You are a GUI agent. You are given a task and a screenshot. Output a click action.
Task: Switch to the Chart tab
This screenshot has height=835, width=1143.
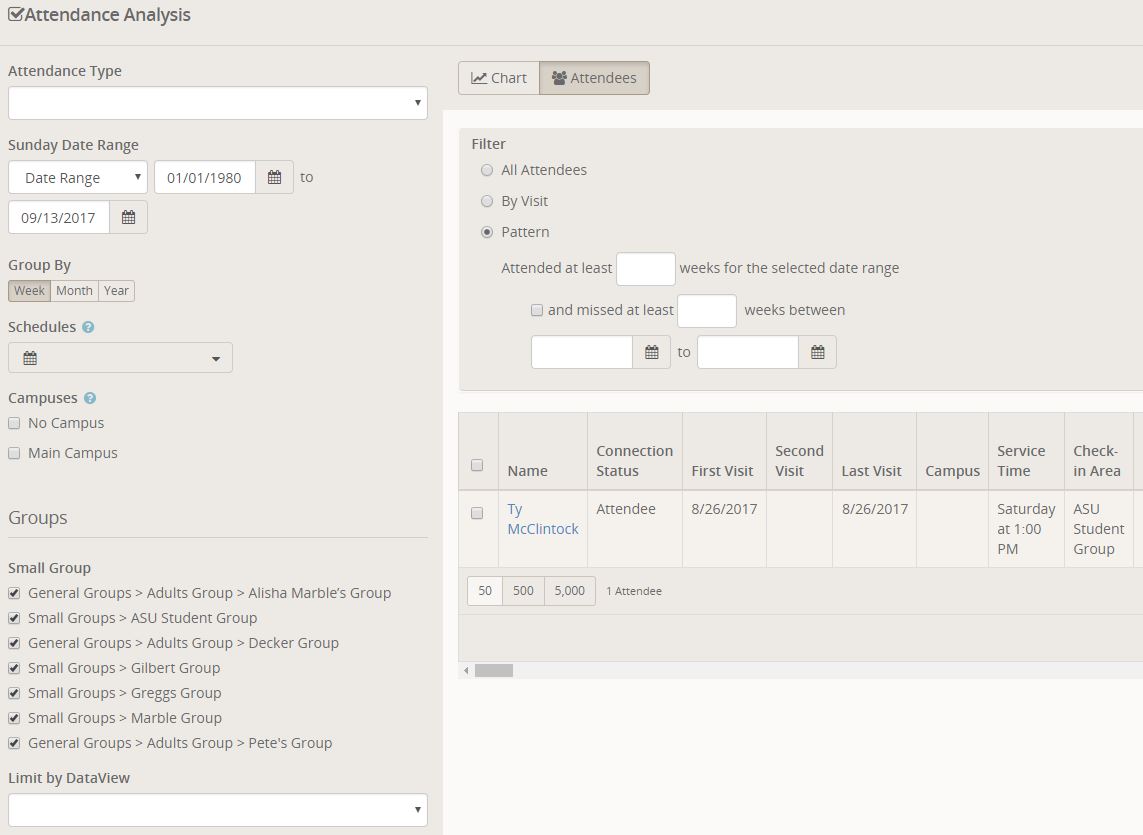[498, 78]
